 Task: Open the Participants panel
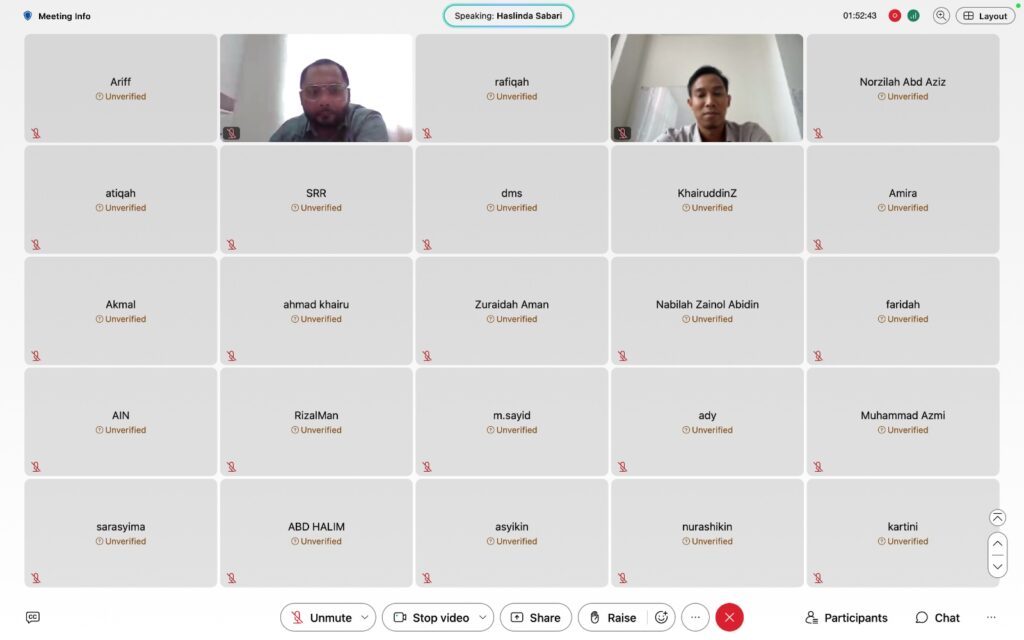(x=846, y=617)
